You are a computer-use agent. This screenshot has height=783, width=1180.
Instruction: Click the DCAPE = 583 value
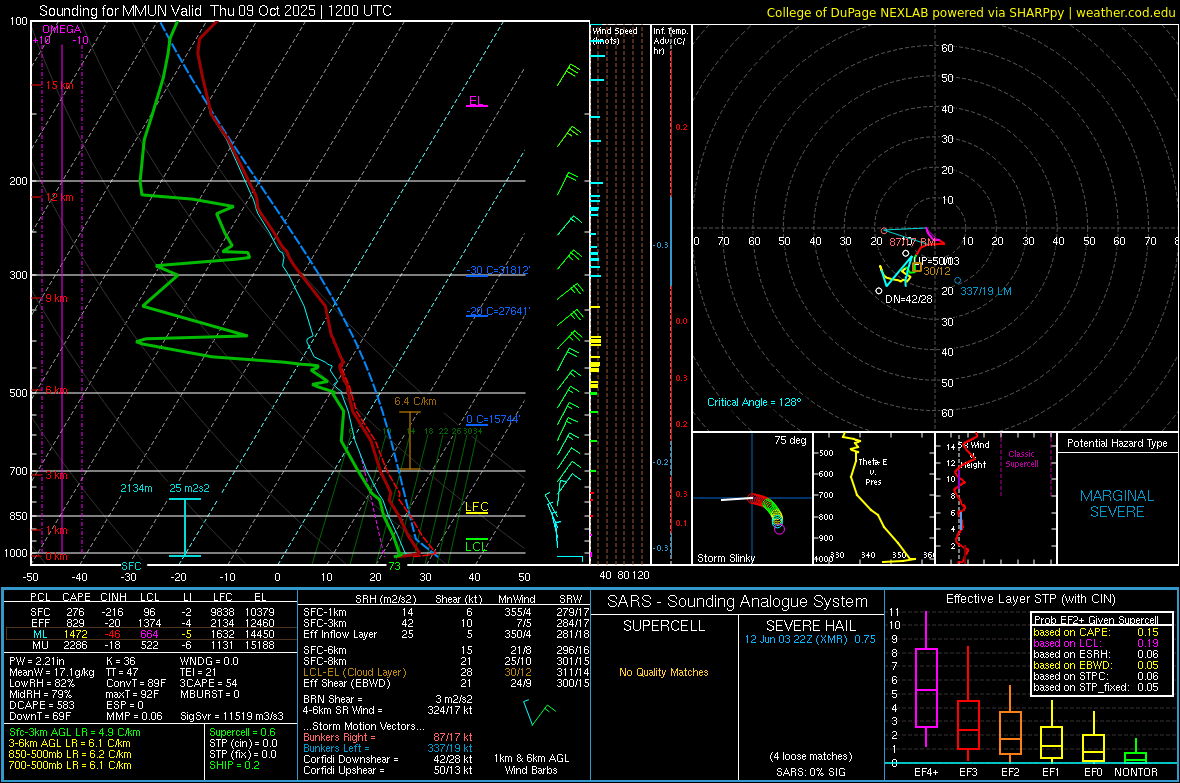(x=41, y=705)
